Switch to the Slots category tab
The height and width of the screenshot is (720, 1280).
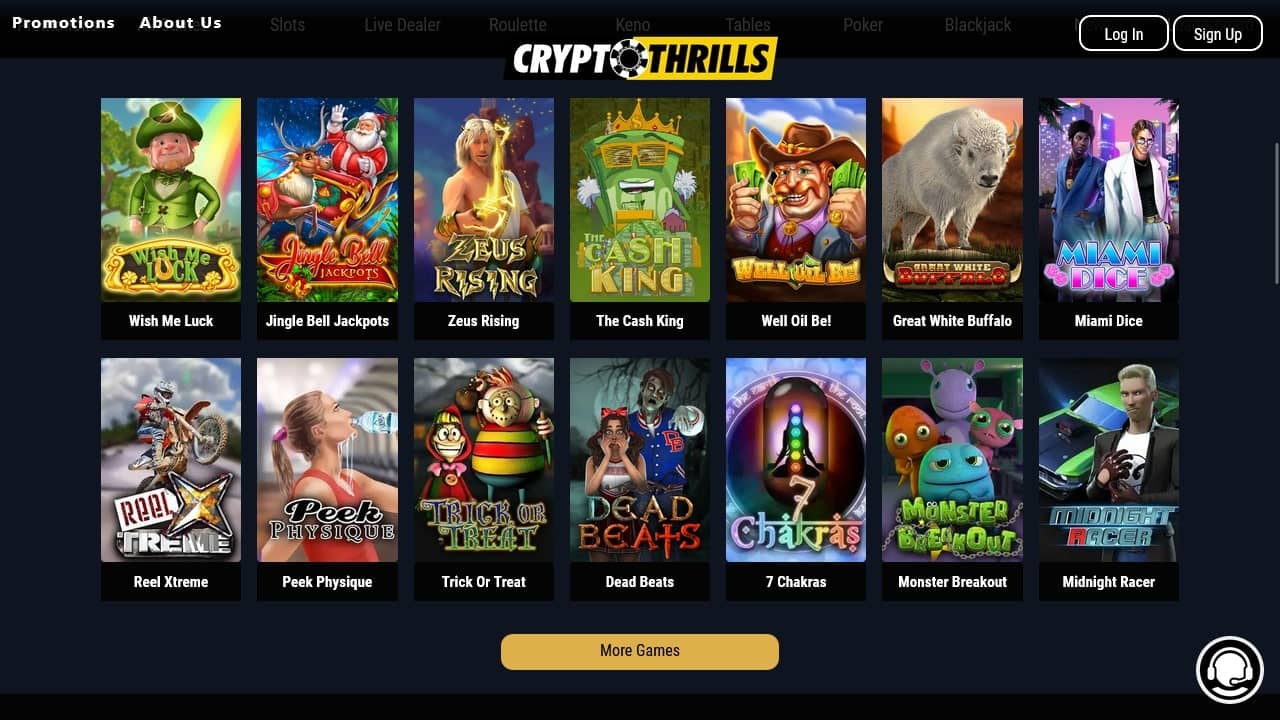click(x=287, y=25)
